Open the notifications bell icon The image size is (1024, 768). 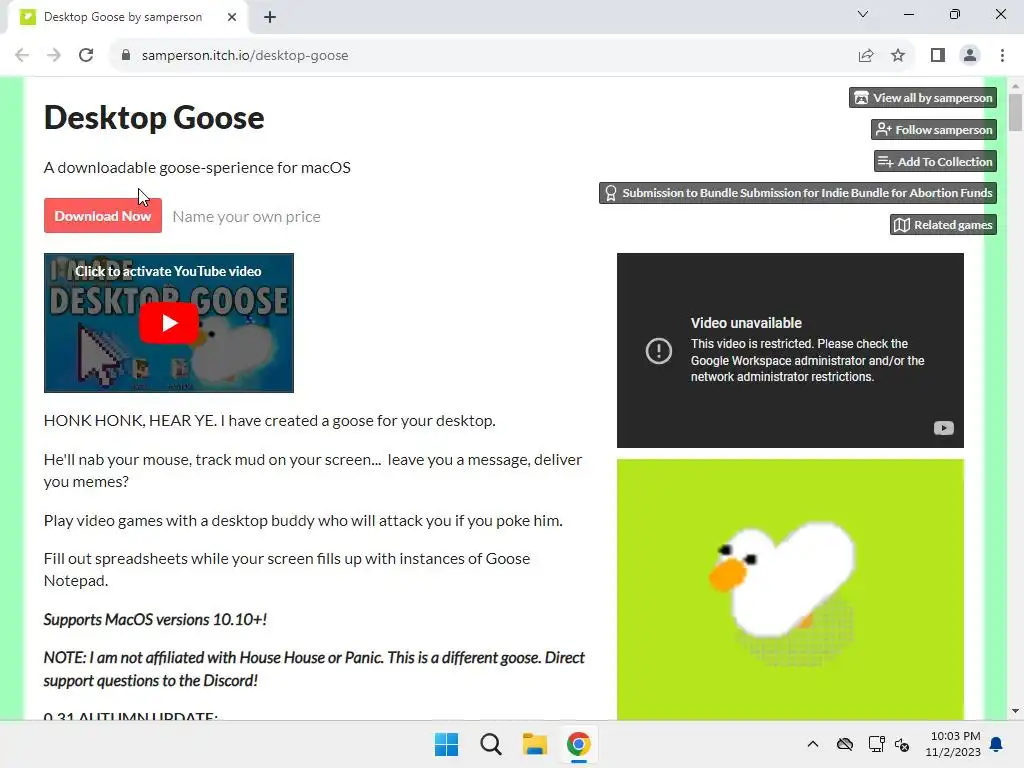(996, 744)
